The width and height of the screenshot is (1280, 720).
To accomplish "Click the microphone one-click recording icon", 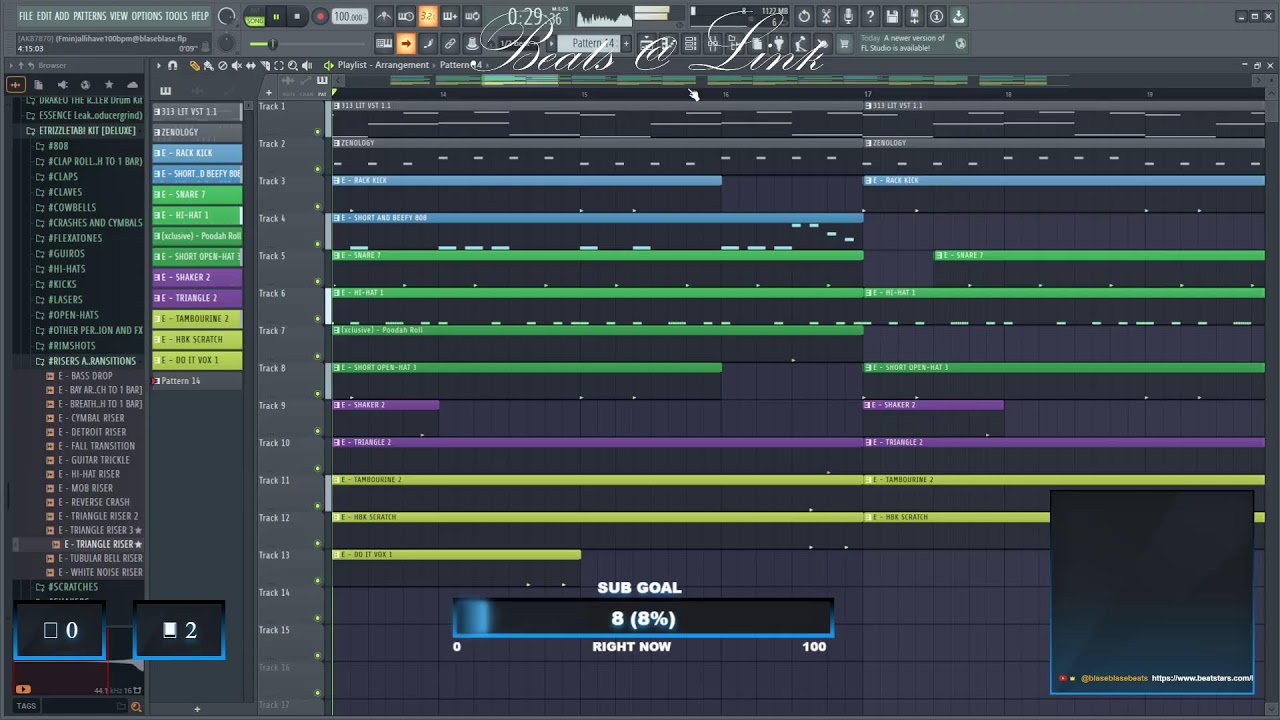I will 848,16.
